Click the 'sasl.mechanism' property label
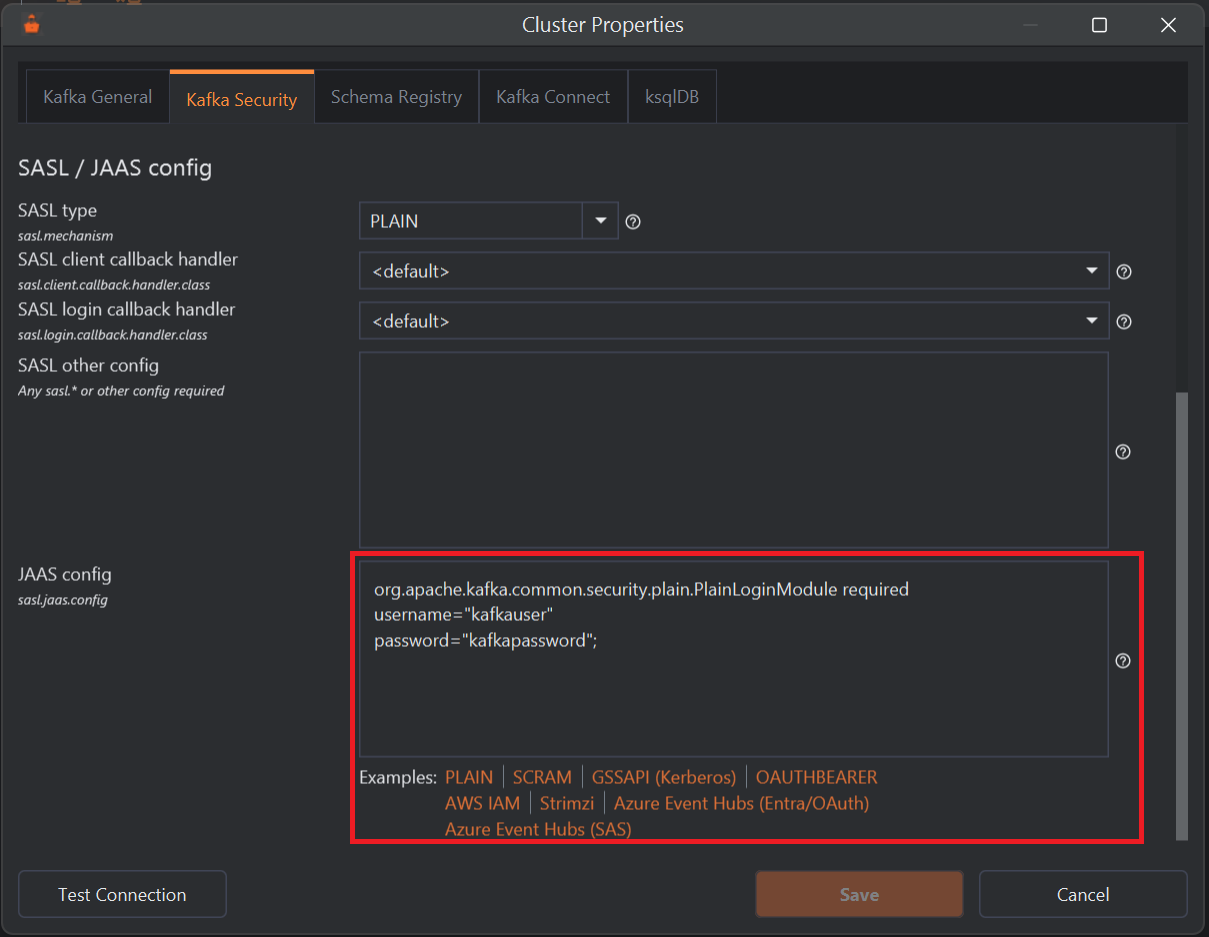 pyautogui.click(x=65, y=236)
